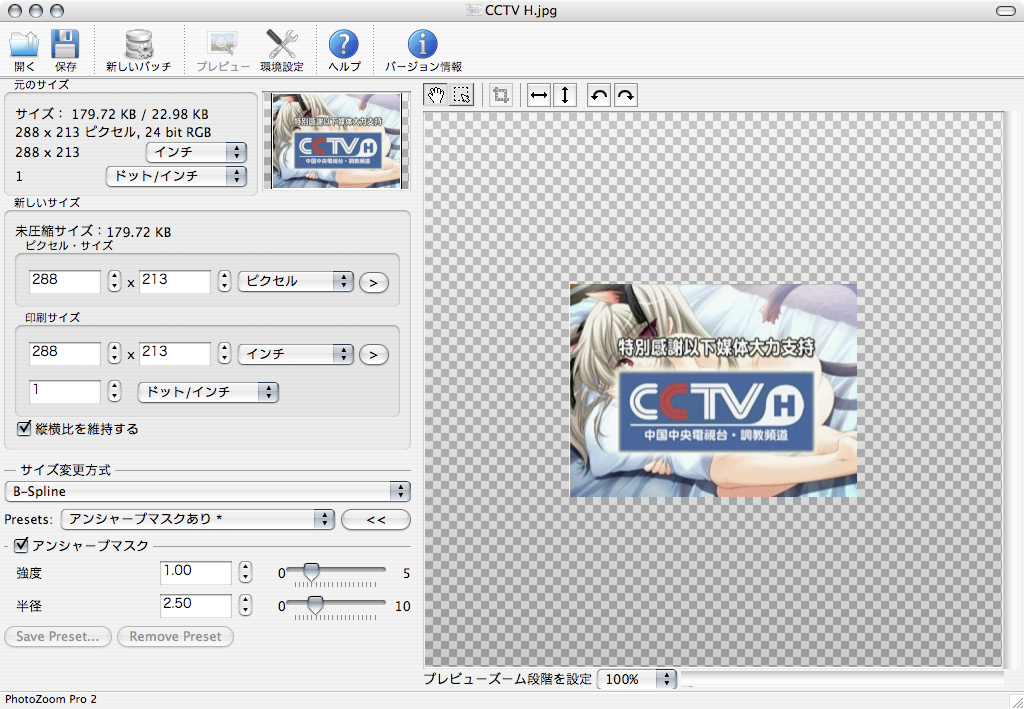Image resolution: width=1024 pixels, height=709 pixels.
Task: Flip the image vertically
Action: [x=565, y=95]
